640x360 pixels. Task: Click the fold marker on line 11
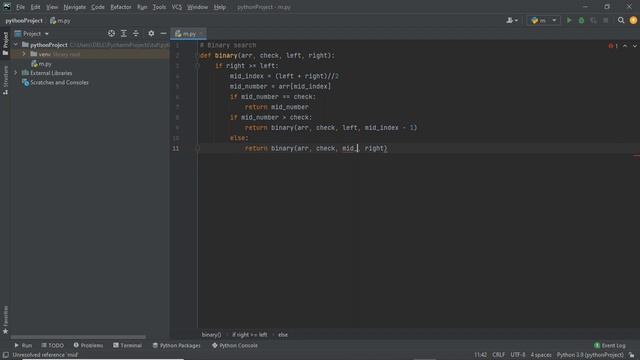click(x=198, y=148)
